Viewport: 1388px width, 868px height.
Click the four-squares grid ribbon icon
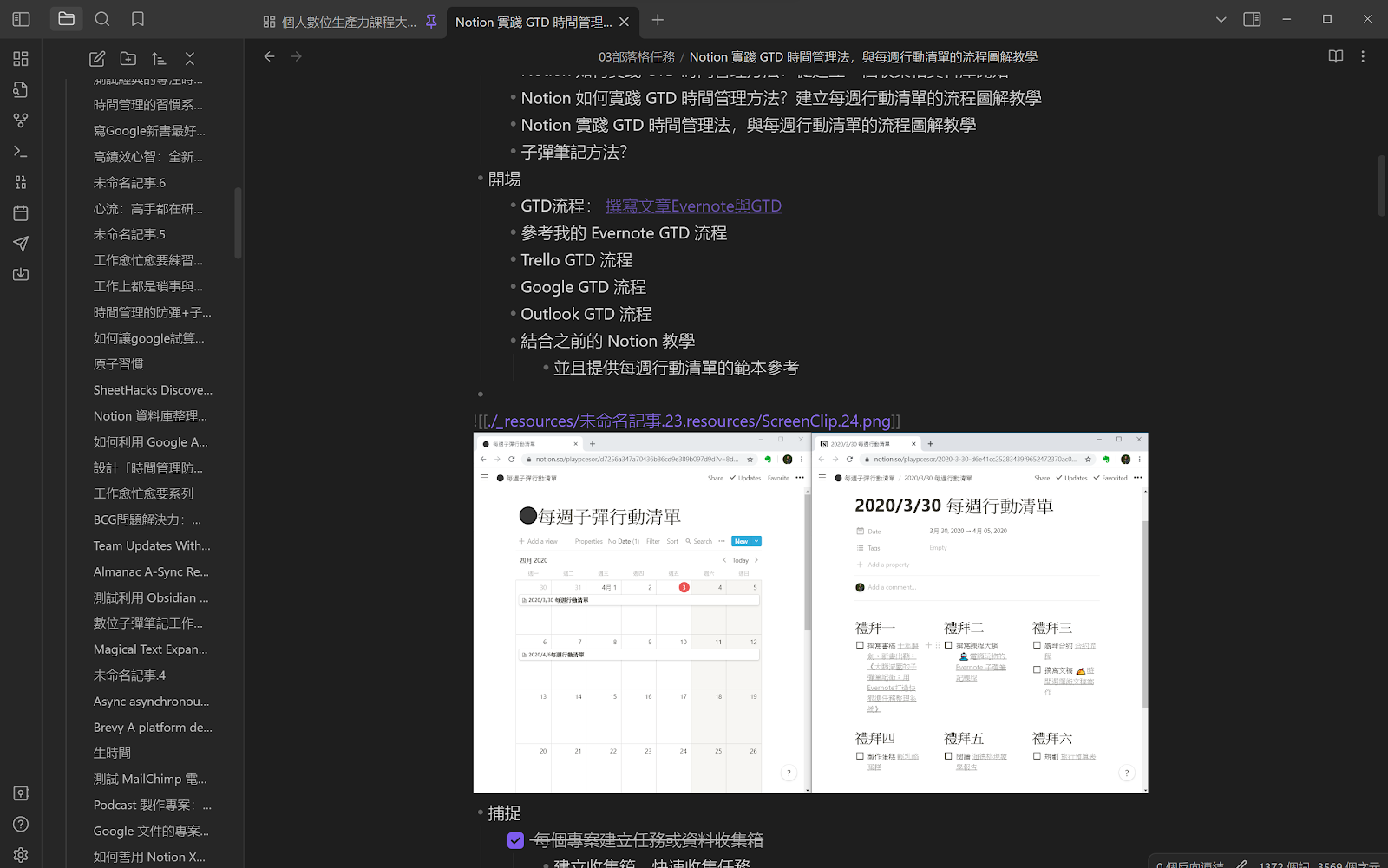pyautogui.click(x=21, y=58)
